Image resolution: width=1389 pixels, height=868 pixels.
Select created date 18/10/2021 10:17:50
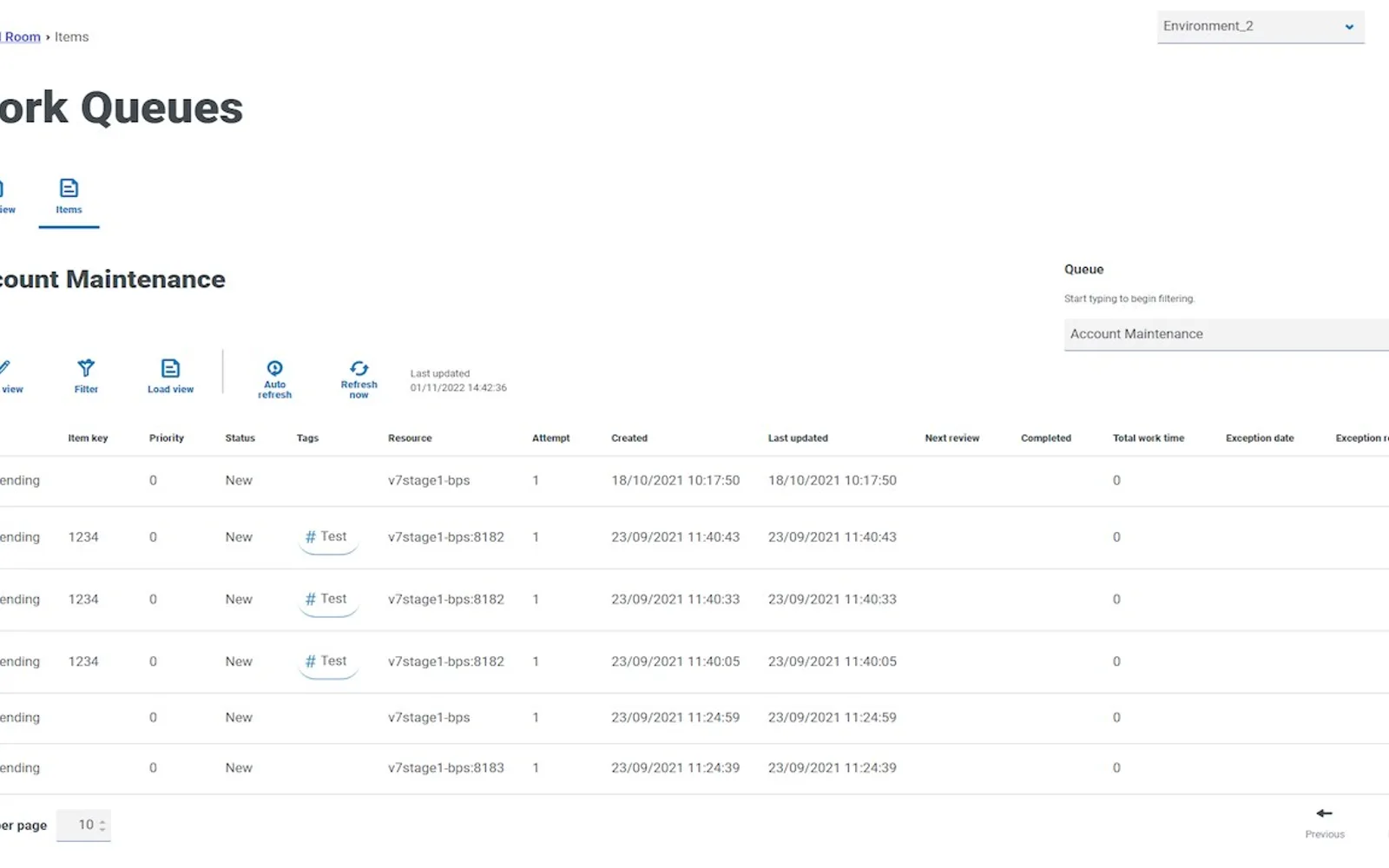click(x=675, y=481)
